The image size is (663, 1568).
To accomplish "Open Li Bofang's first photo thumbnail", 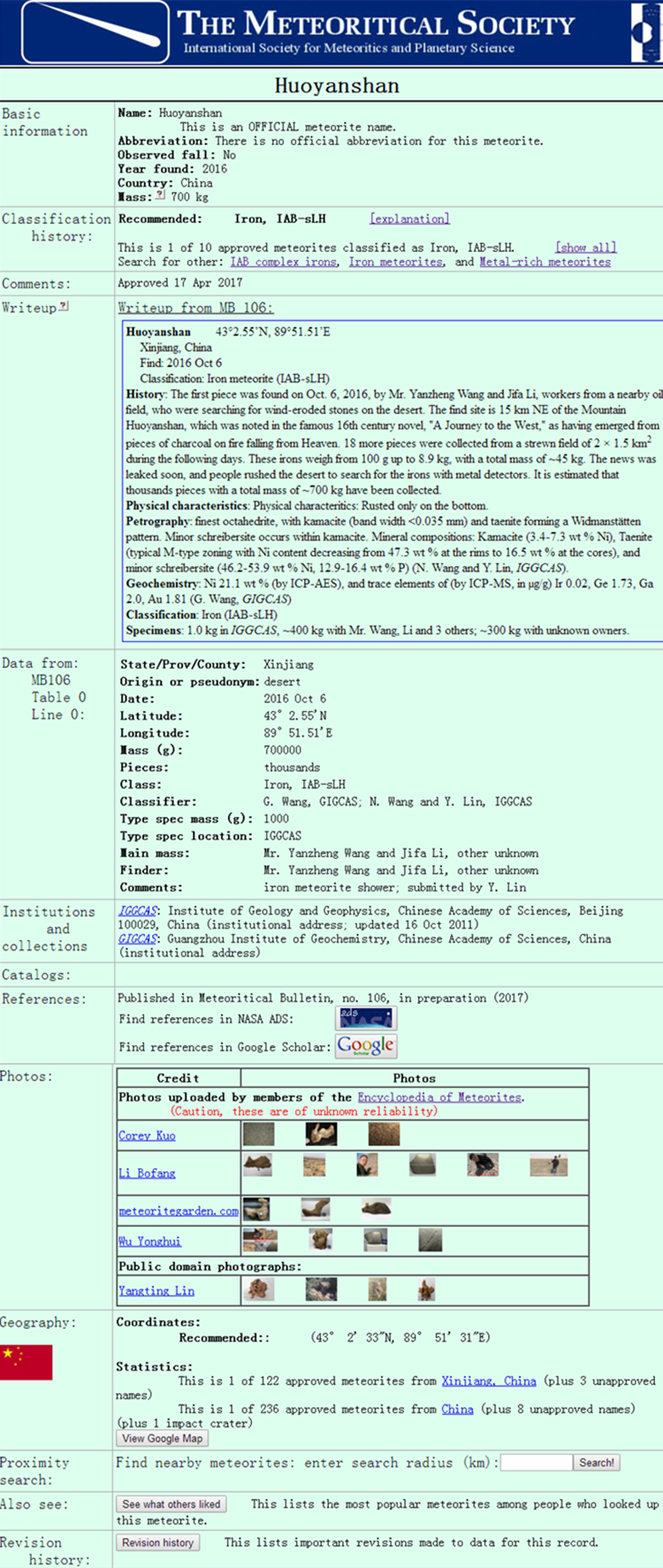I will coord(258,1165).
